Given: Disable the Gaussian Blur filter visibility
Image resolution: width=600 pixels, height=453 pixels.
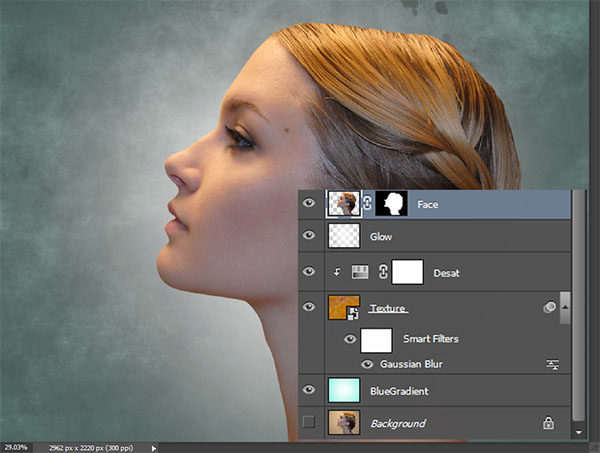Looking at the screenshot, I should point(368,365).
